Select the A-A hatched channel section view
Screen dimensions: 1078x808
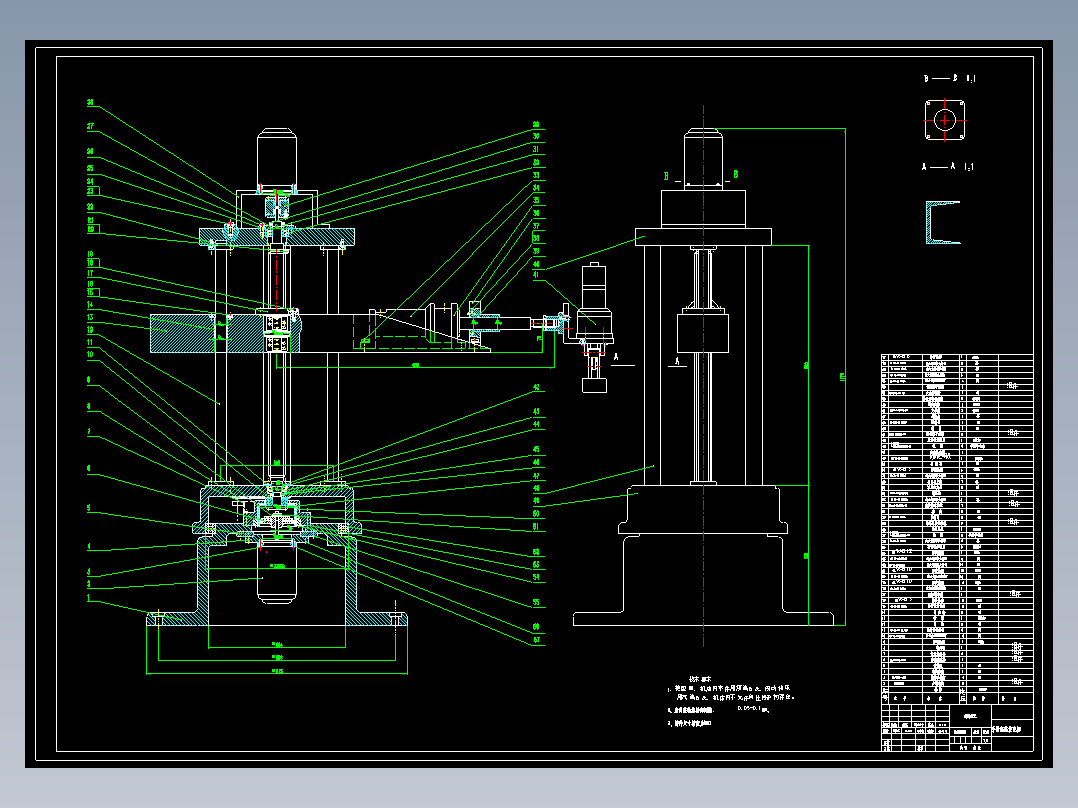[x=943, y=222]
